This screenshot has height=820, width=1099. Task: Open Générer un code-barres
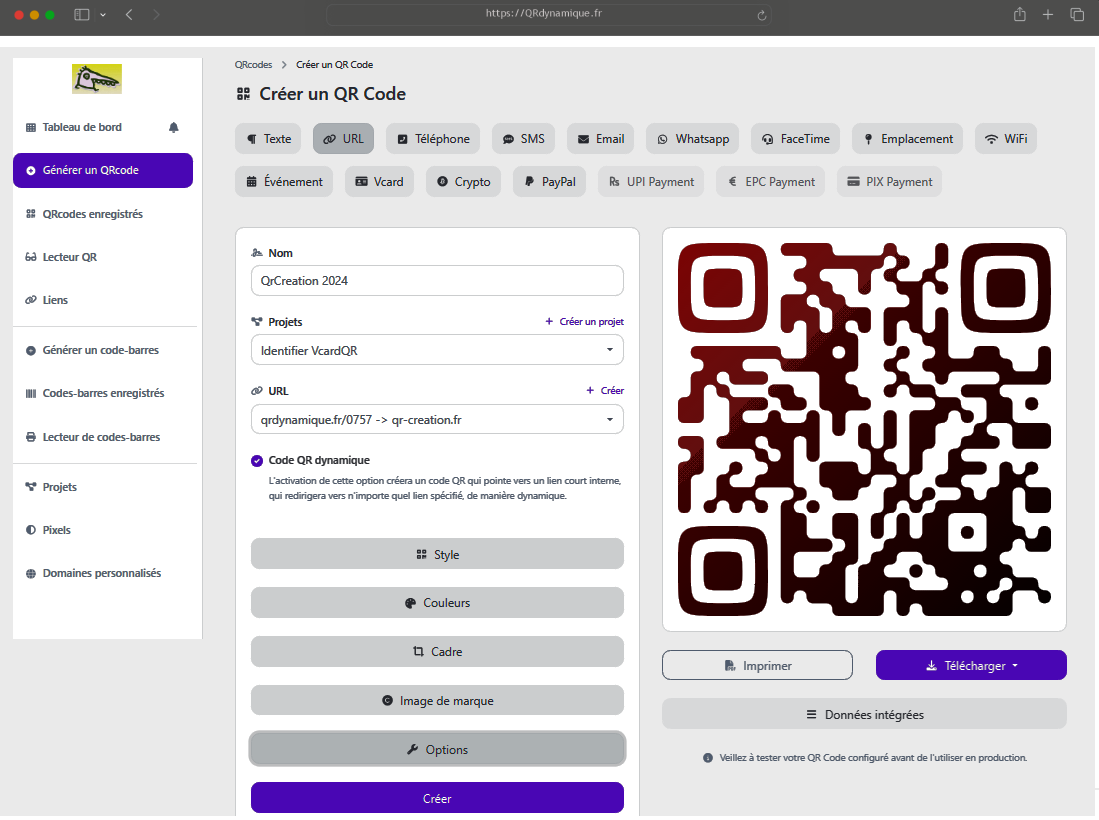100,350
